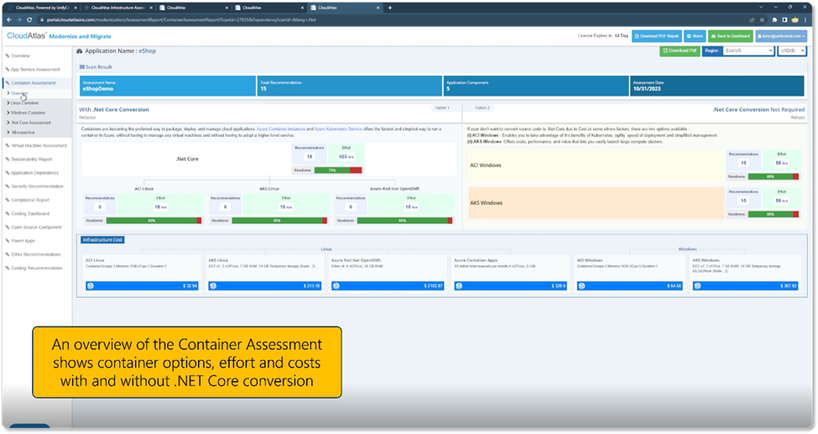Viewport: 818px width, 434px height.
Task: Open the user account email dropdown
Action: [781, 36]
